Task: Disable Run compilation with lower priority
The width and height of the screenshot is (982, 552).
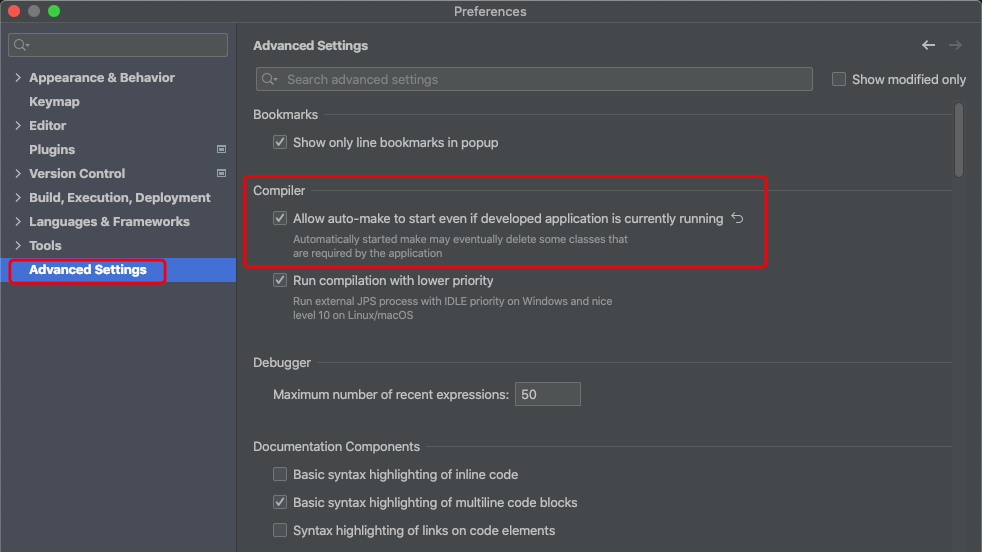Action: (x=280, y=281)
